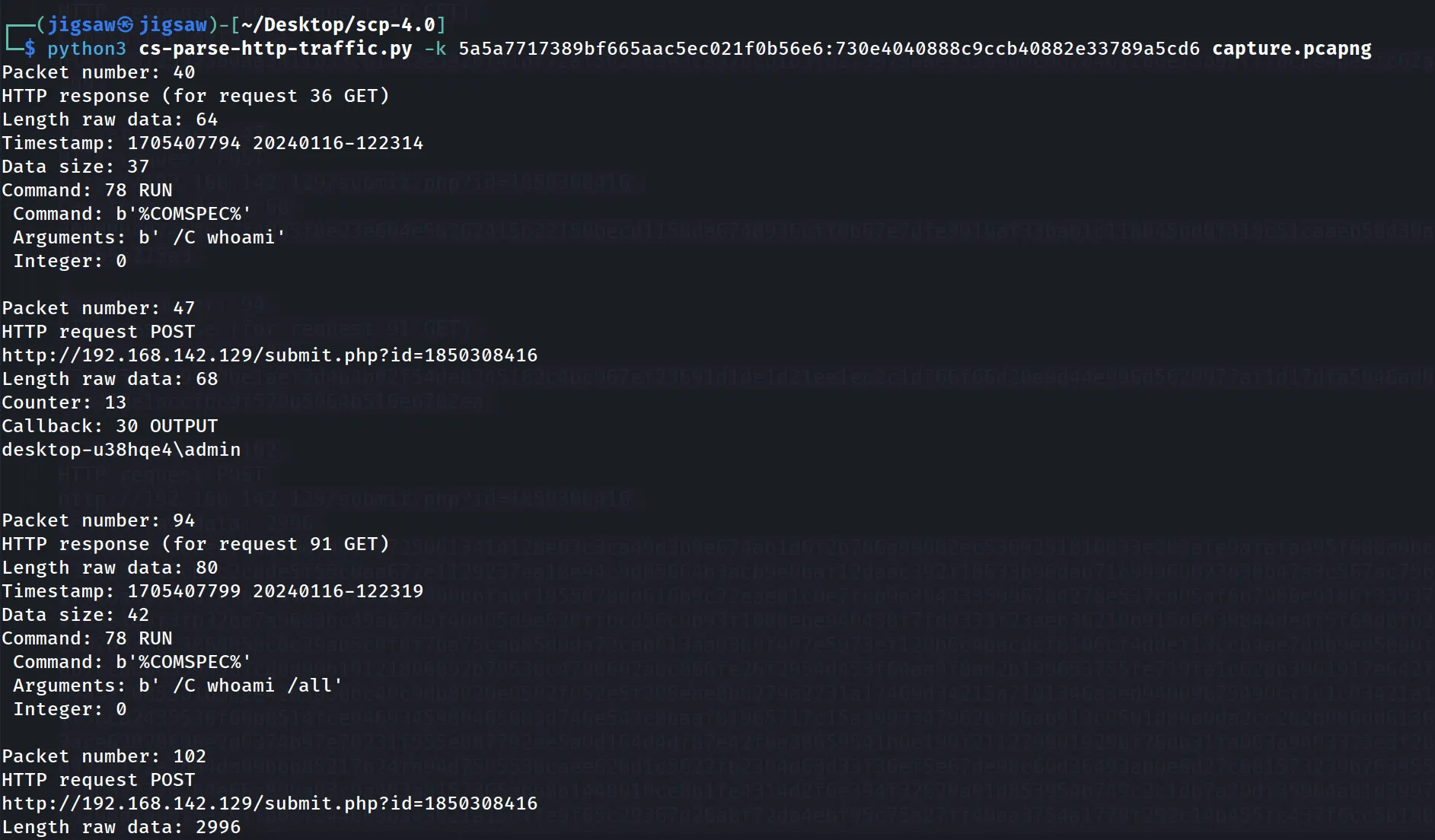
Task: Click the submit.php URL under packet 102
Action: 269,803
